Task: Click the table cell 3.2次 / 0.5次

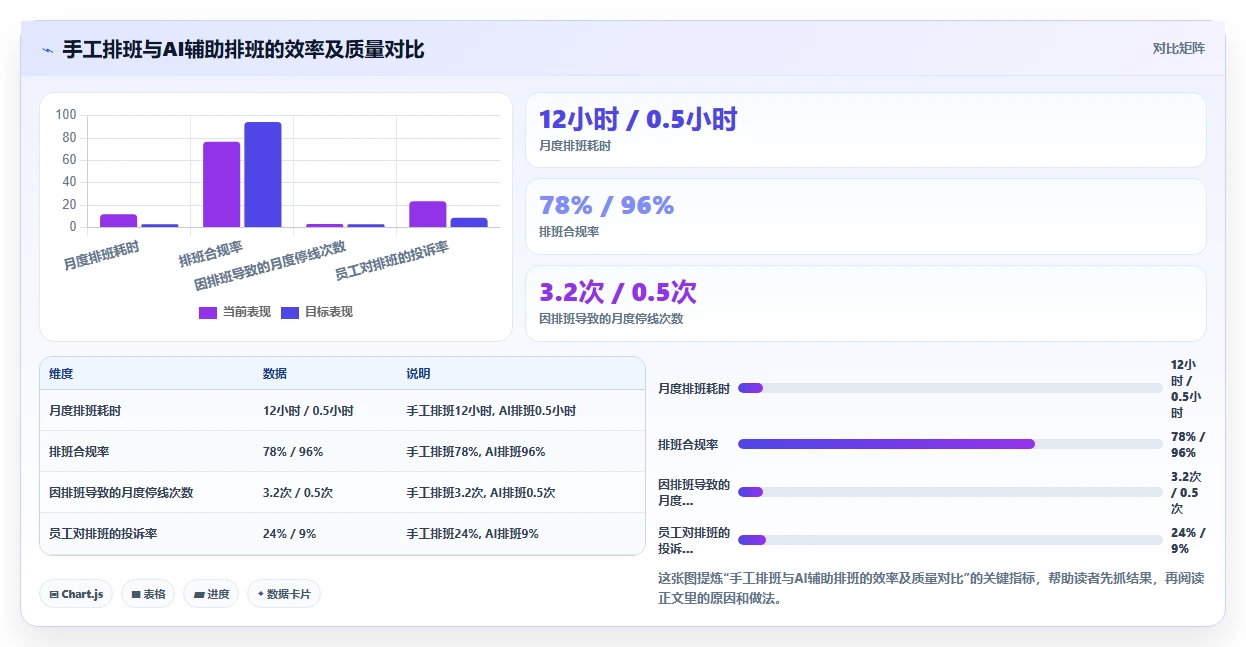Action: click(x=298, y=493)
